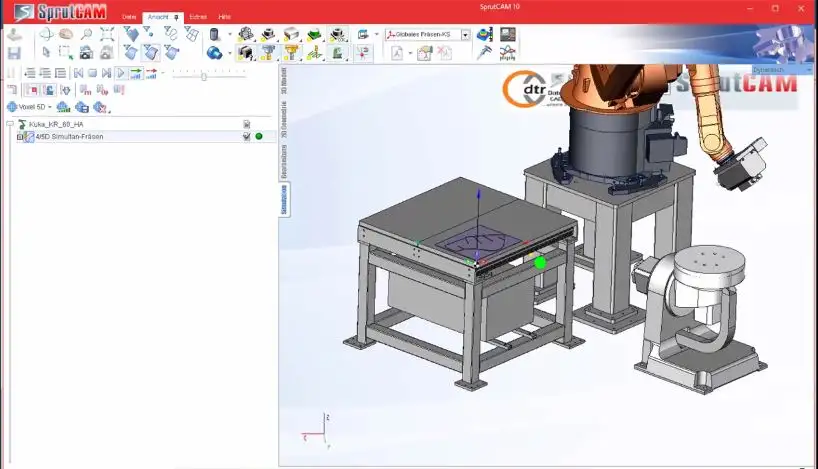The width and height of the screenshot is (818, 469).
Task: Click the magnifier Zoom tool
Action: pyautogui.click(x=87, y=34)
